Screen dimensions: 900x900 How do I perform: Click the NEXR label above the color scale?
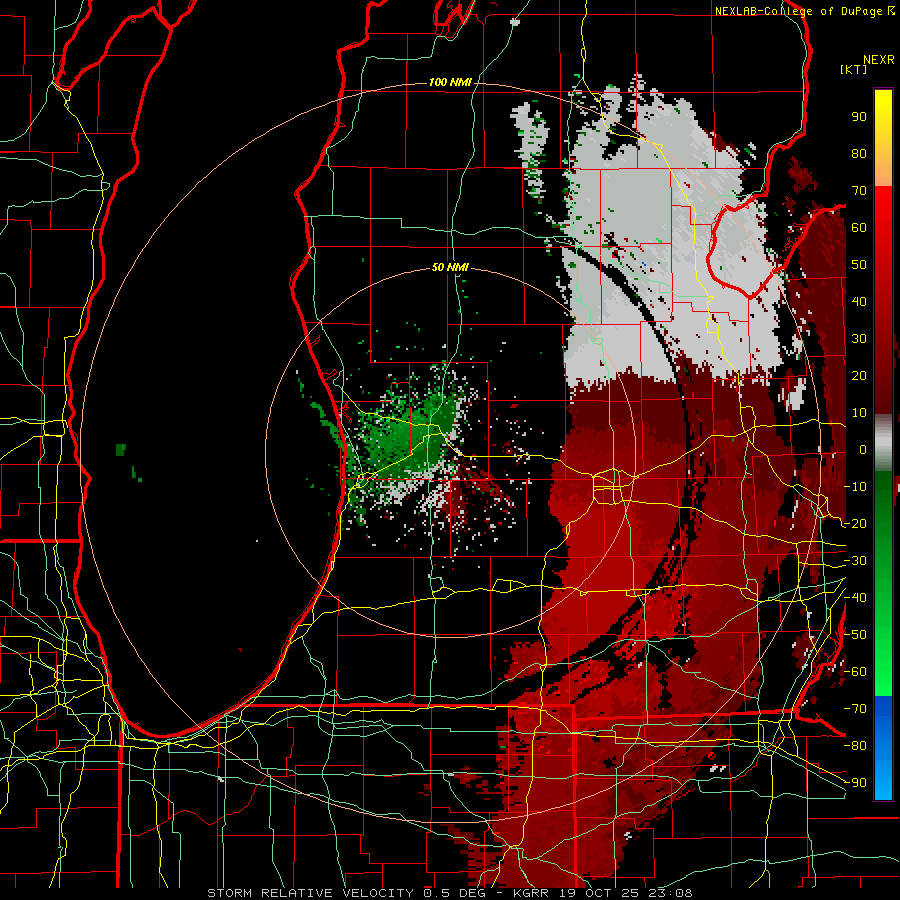[x=879, y=60]
